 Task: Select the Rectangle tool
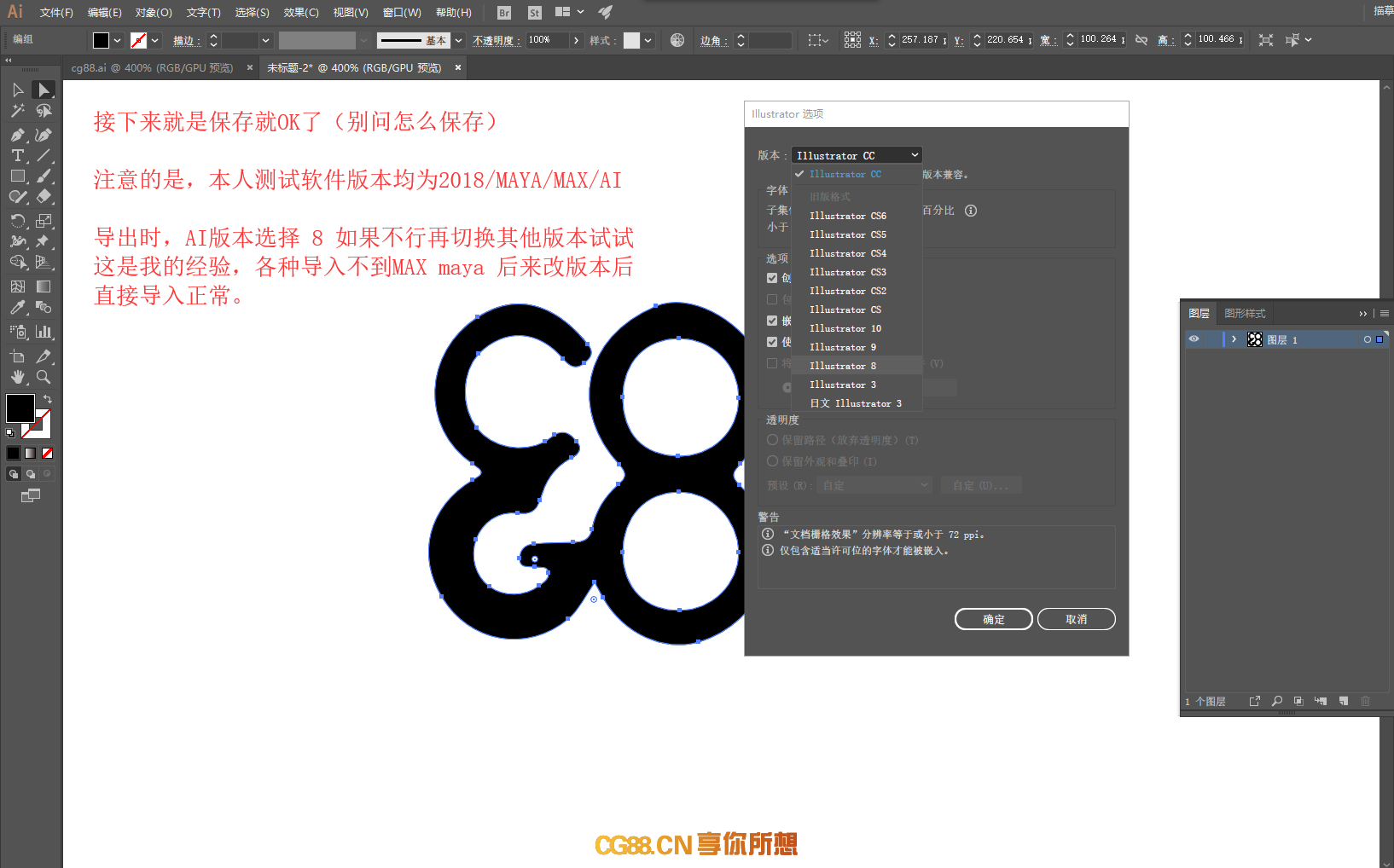(18, 176)
